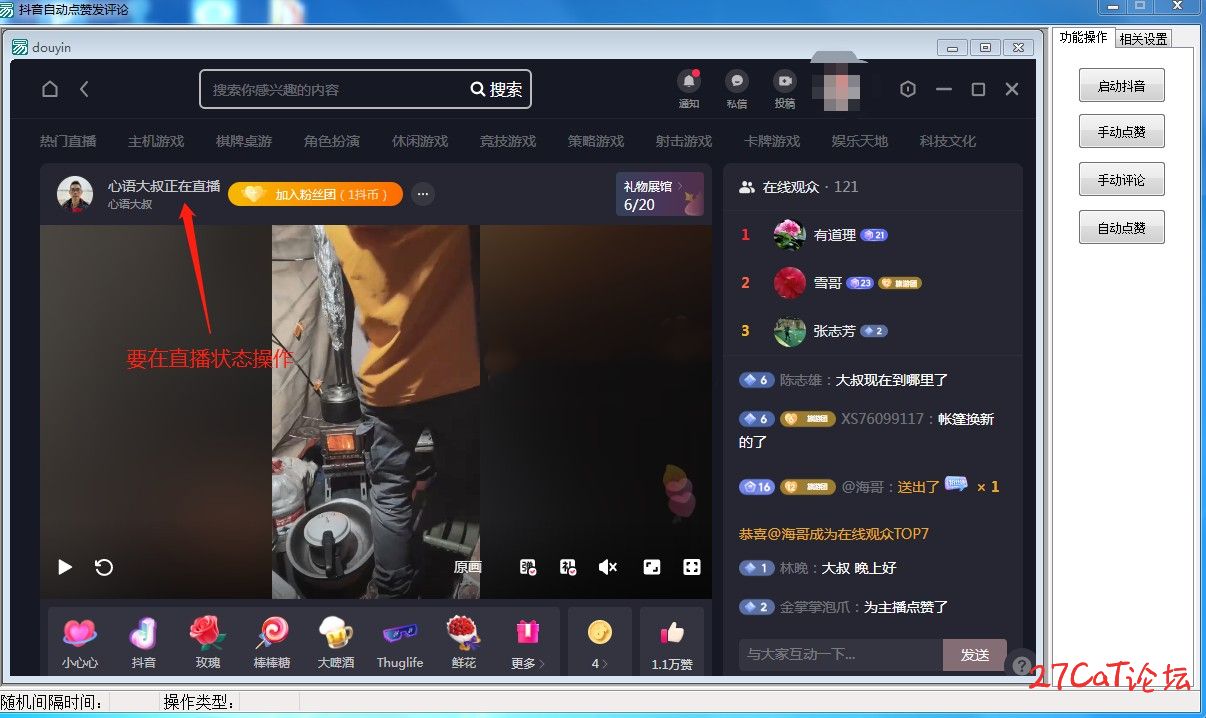
Task: Open the 射击游戏 category
Action: click(684, 141)
